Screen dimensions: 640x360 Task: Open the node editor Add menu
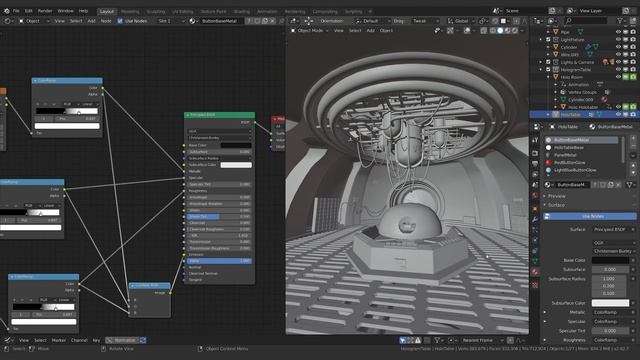[x=91, y=21]
